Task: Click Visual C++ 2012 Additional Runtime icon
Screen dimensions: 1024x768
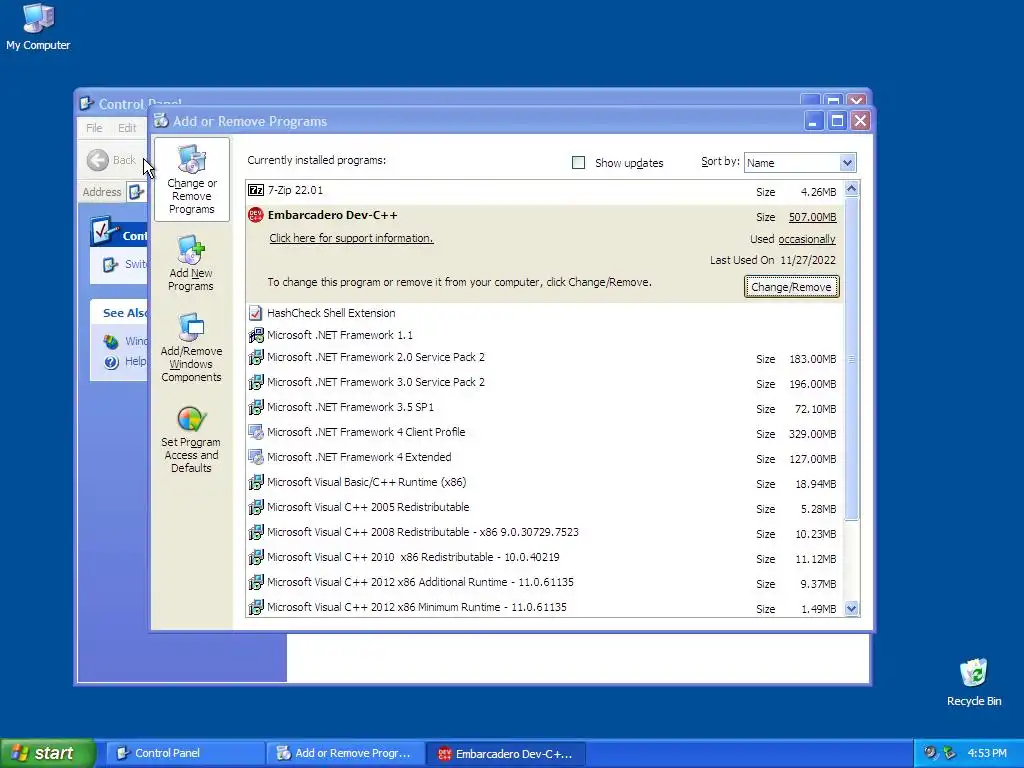Action: [x=256, y=582]
